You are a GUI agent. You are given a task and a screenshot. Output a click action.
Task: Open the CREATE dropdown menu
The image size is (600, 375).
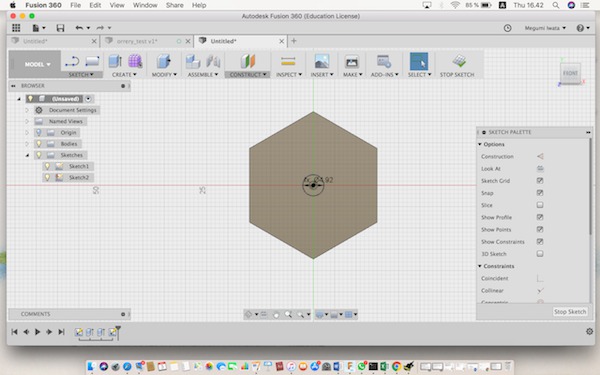[124, 75]
